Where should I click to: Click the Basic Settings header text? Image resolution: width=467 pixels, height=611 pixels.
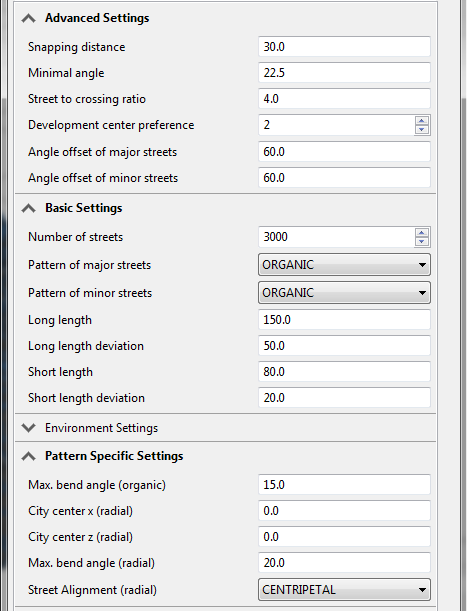click(x=84, y=208)
